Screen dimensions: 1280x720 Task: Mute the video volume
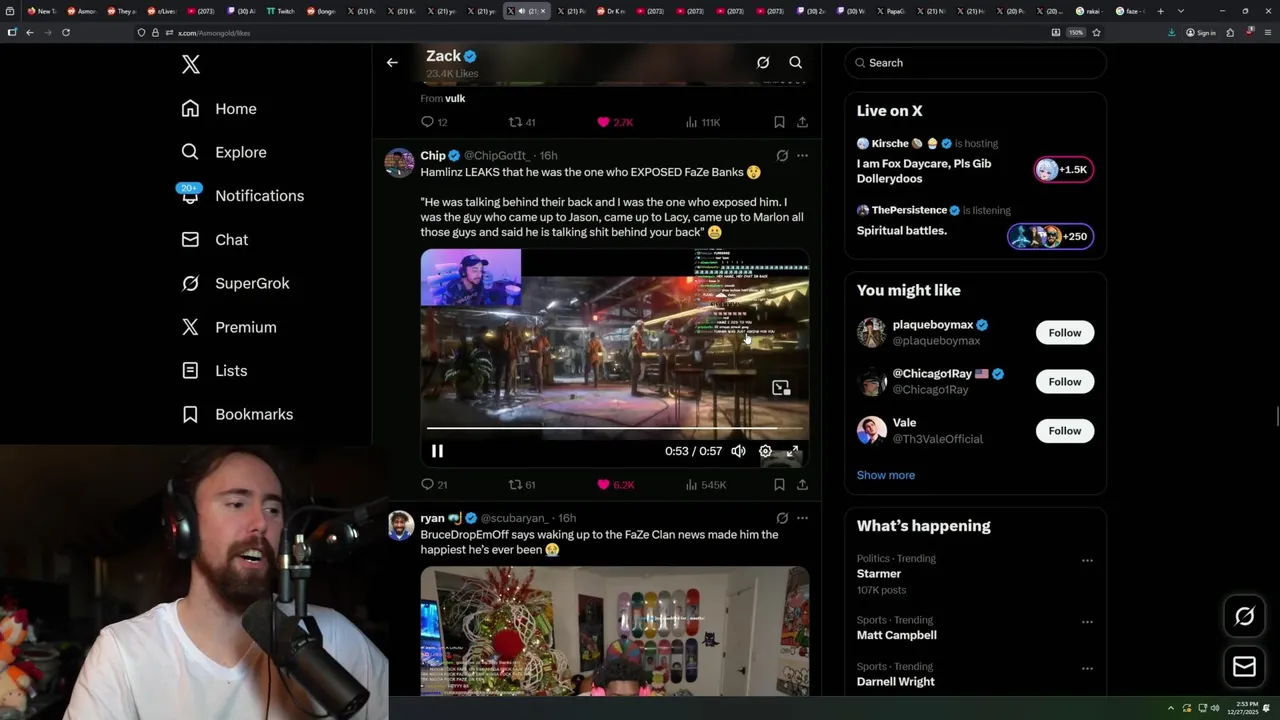pos(738,451)
